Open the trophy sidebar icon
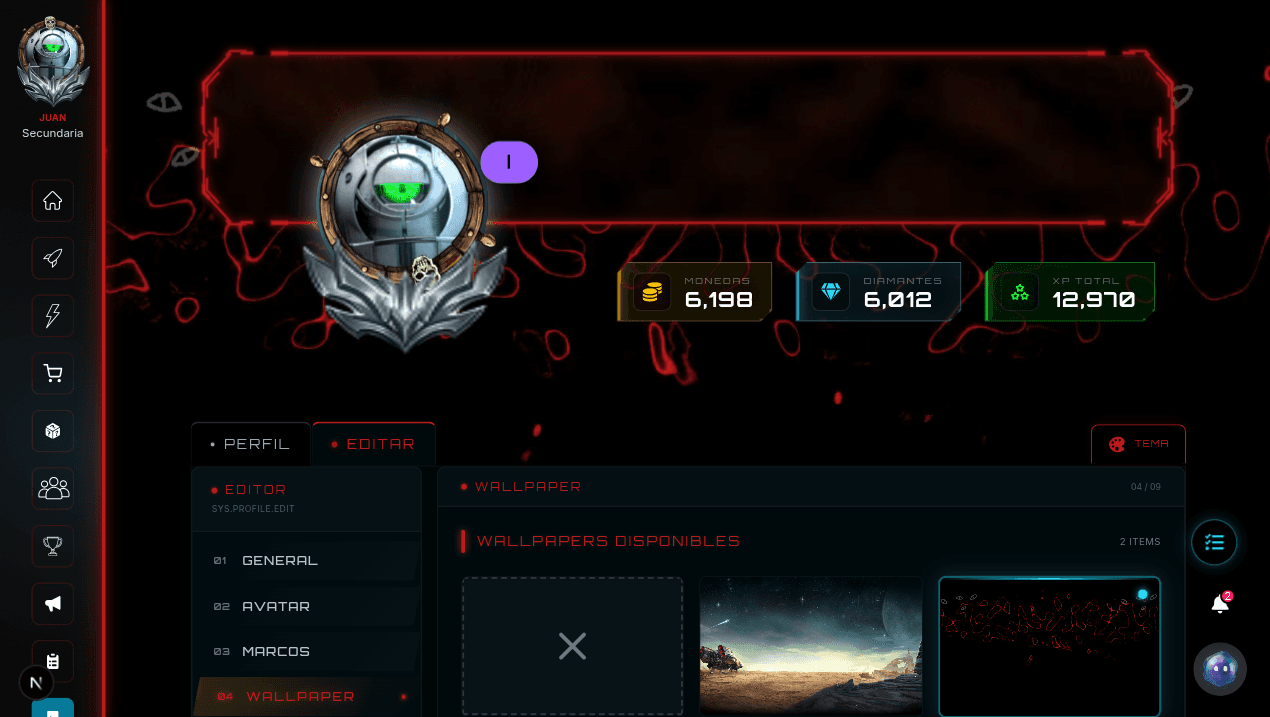 point(53,546)
